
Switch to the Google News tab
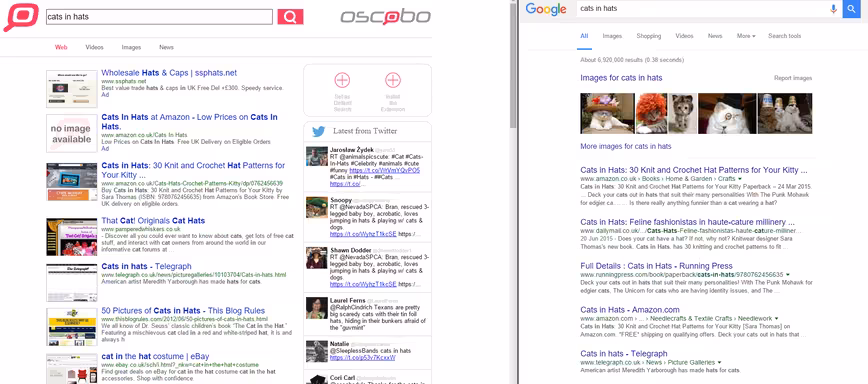click(715, 36)
